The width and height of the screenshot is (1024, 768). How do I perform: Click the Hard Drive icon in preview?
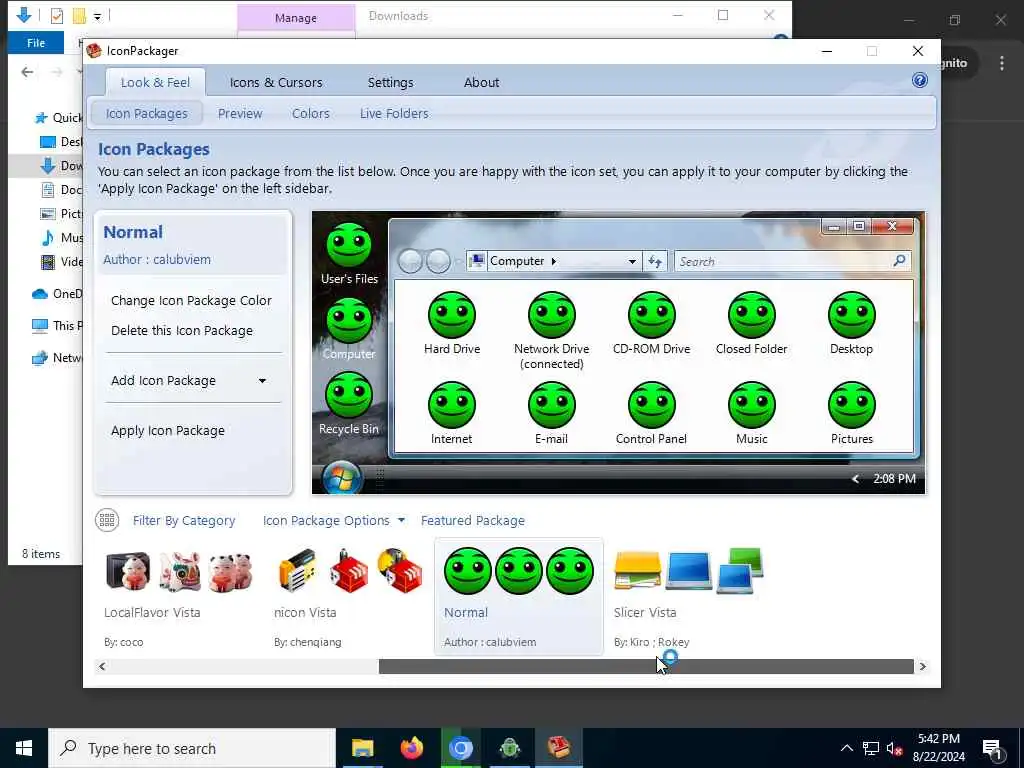[452, 315]
